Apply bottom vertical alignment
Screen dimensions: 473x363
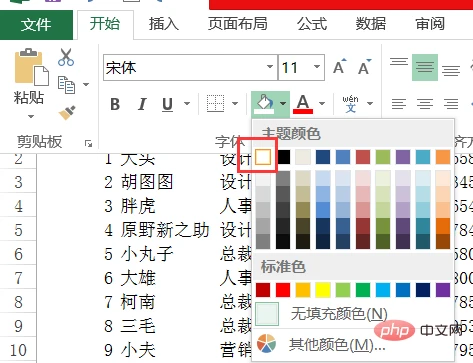point(451,70)
